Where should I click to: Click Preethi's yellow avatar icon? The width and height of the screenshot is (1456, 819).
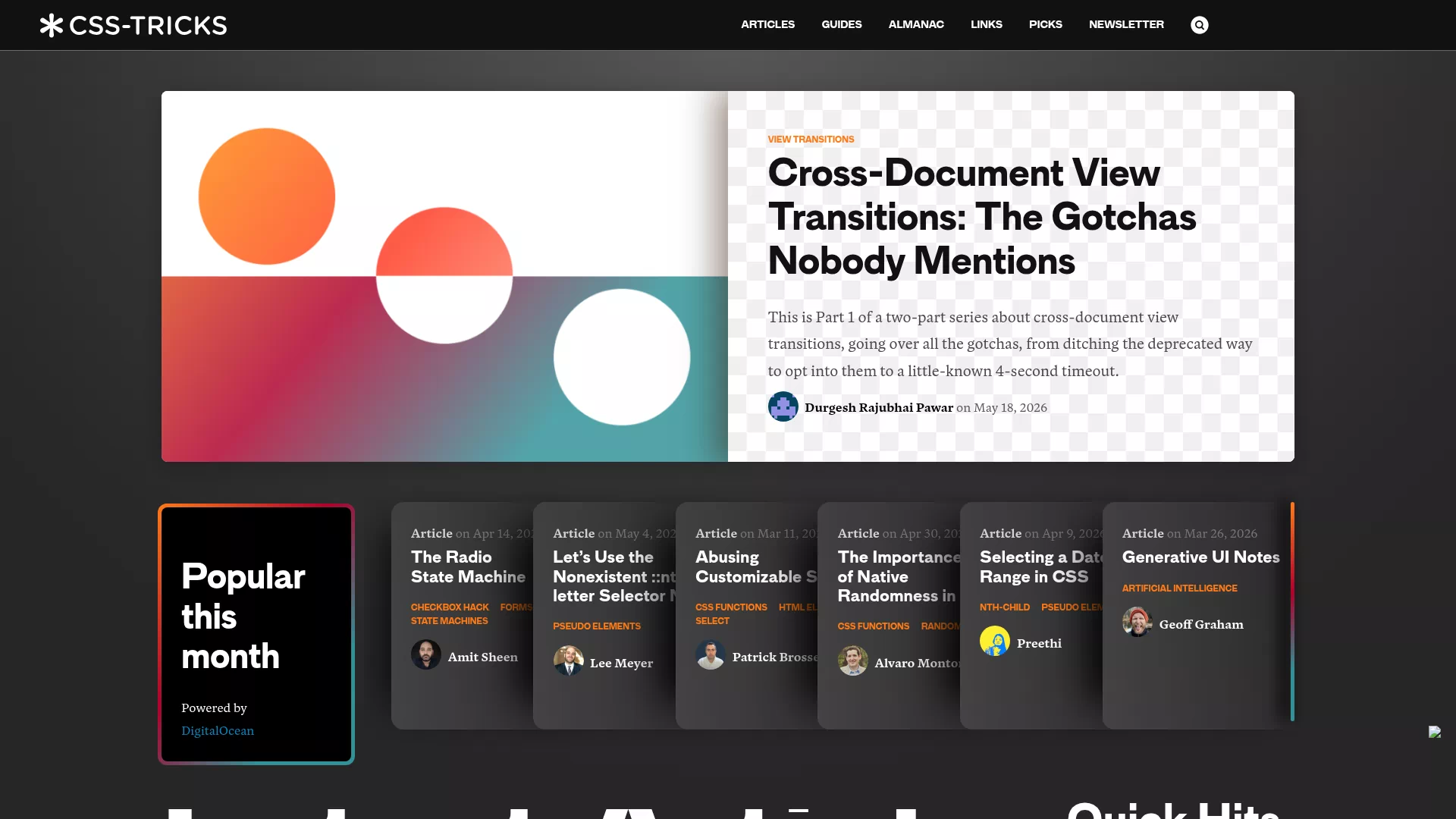995,641
